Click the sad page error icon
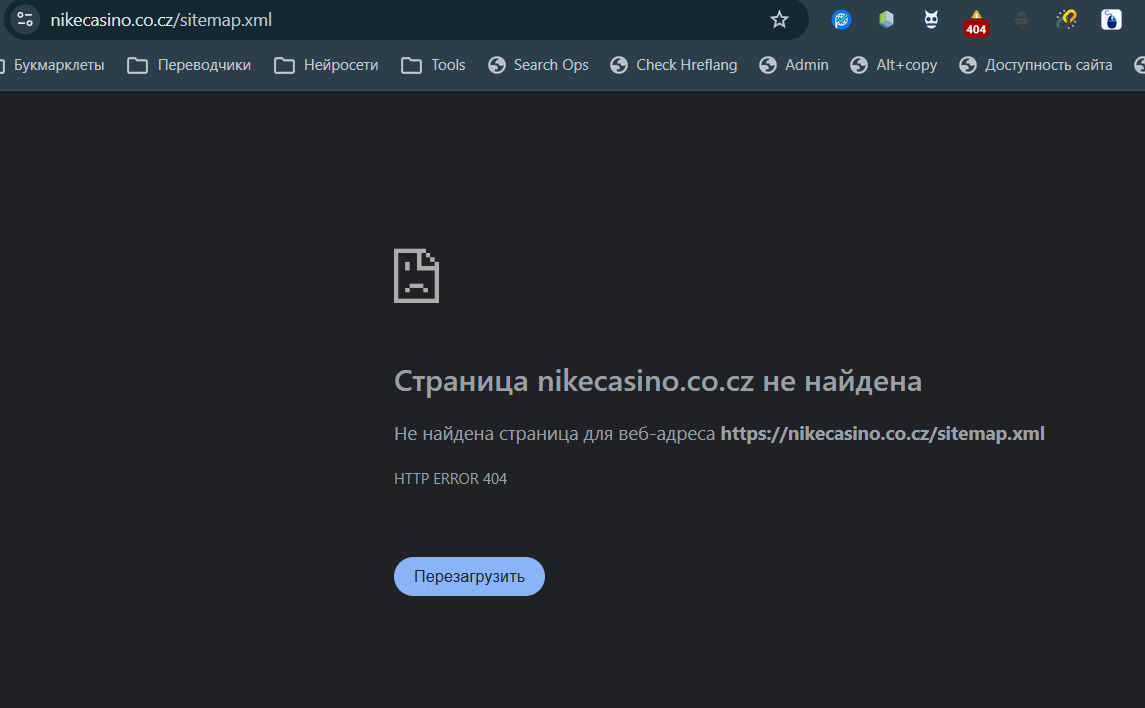The width and height of the screenshot is (1145, 708). coord(416,276)
